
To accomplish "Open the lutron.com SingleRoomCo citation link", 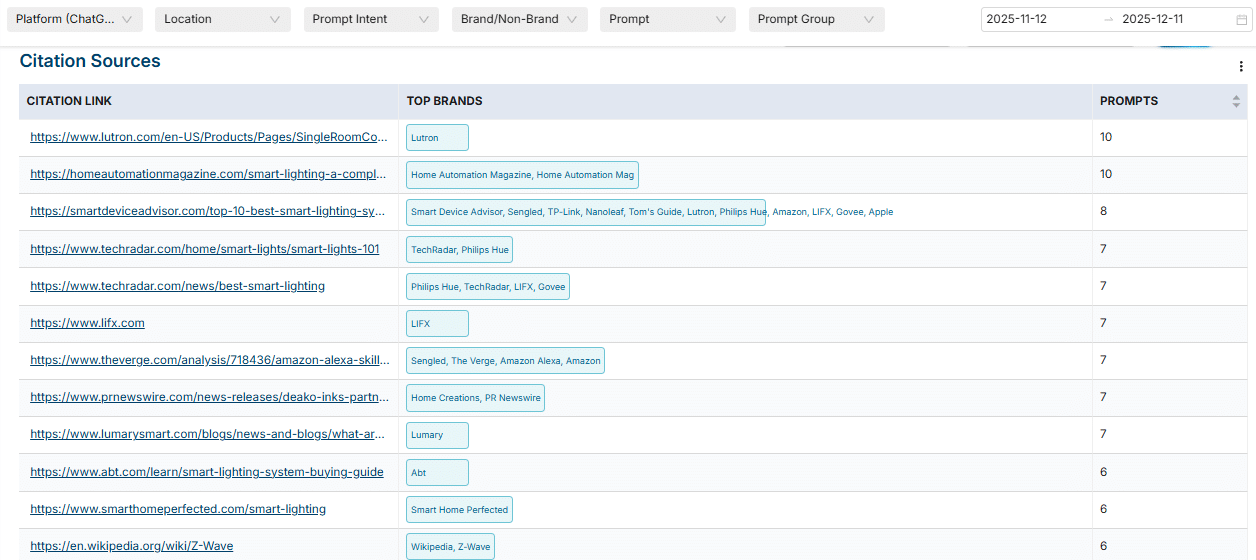I will coord(209,137).
